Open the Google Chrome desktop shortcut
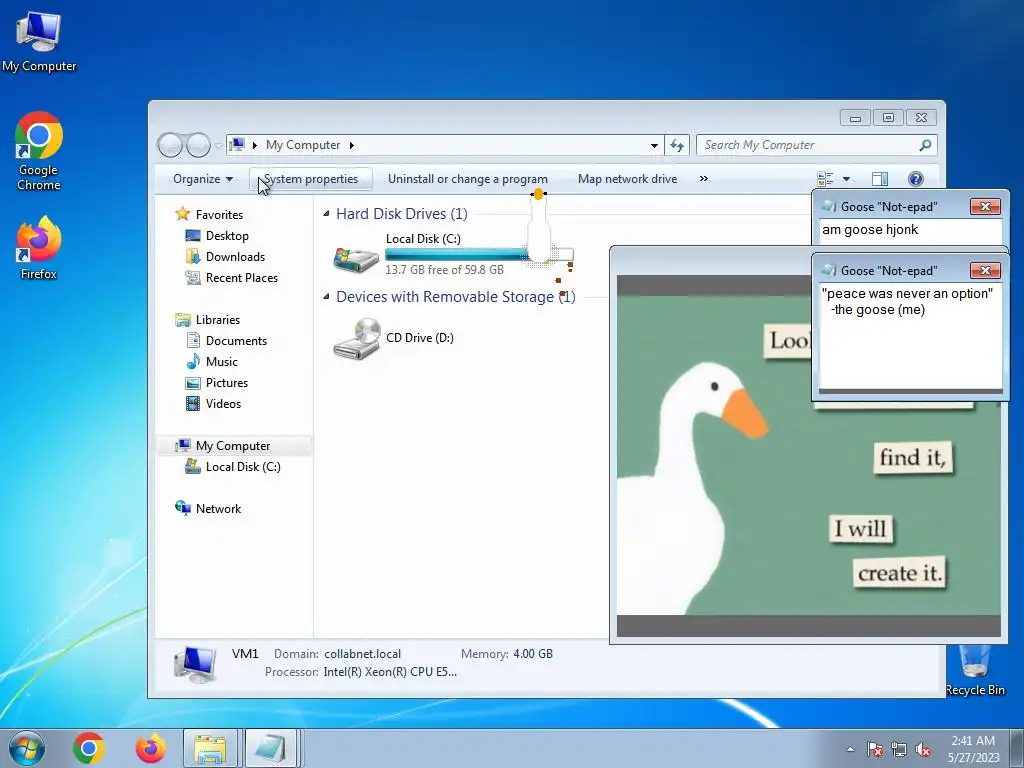 (39, 151)
